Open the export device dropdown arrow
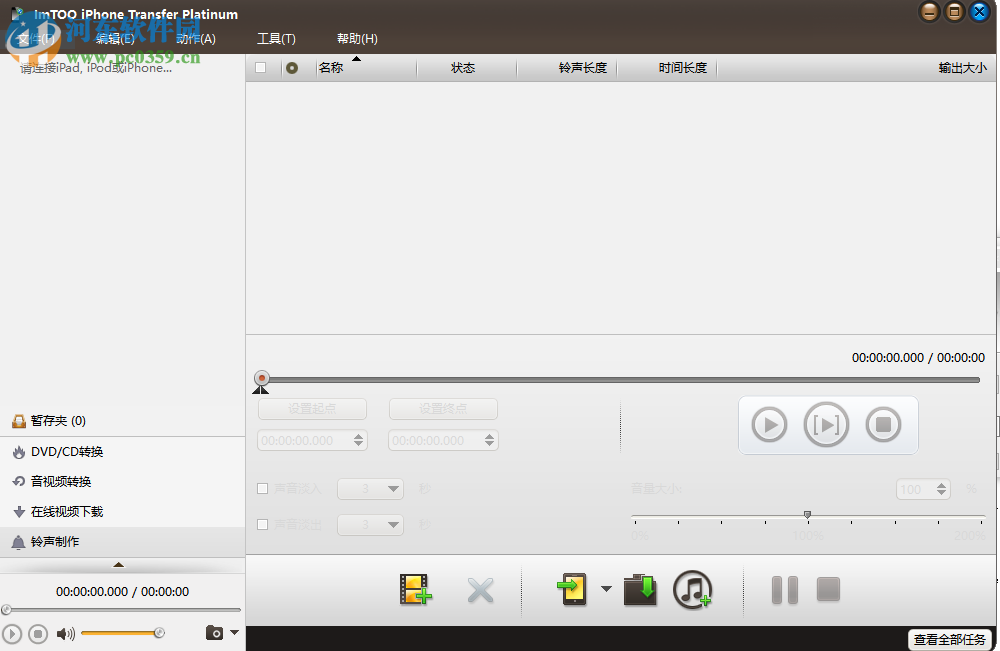The width and height of the screenshot is (1000, 651). (x=606, y=590)
